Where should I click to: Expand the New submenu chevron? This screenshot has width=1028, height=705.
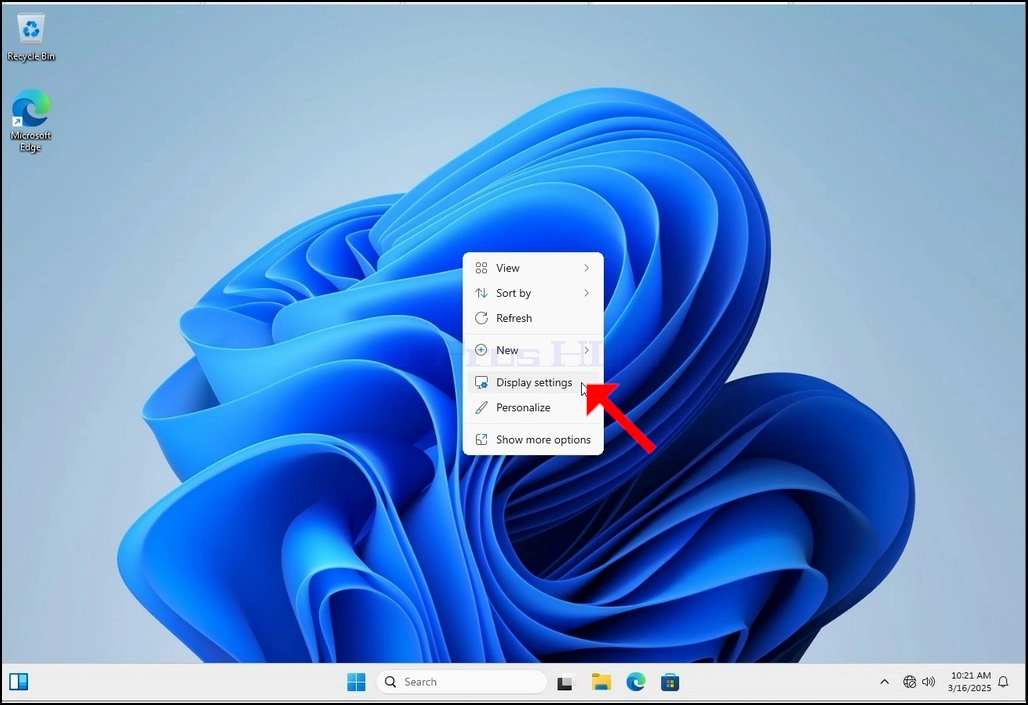[x=587, y=350]
